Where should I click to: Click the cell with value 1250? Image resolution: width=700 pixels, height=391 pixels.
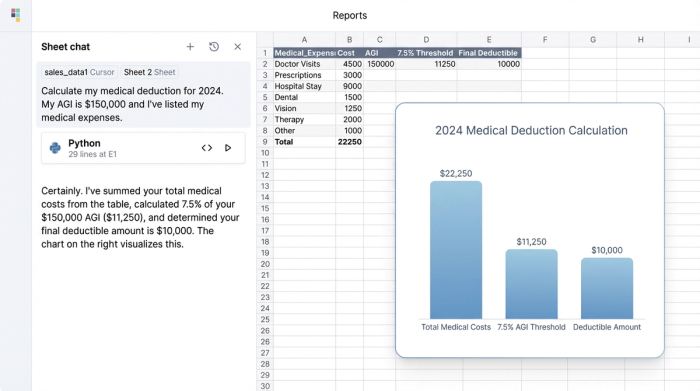pos(350,108)
